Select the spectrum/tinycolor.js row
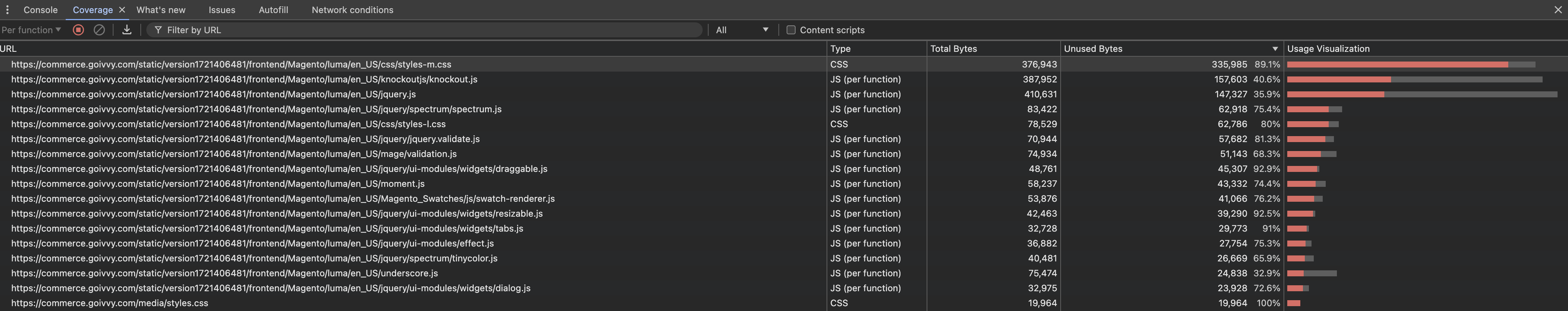Image resolution: width=1568 pixels, height=311 pixels. click(x=784, y=258)
